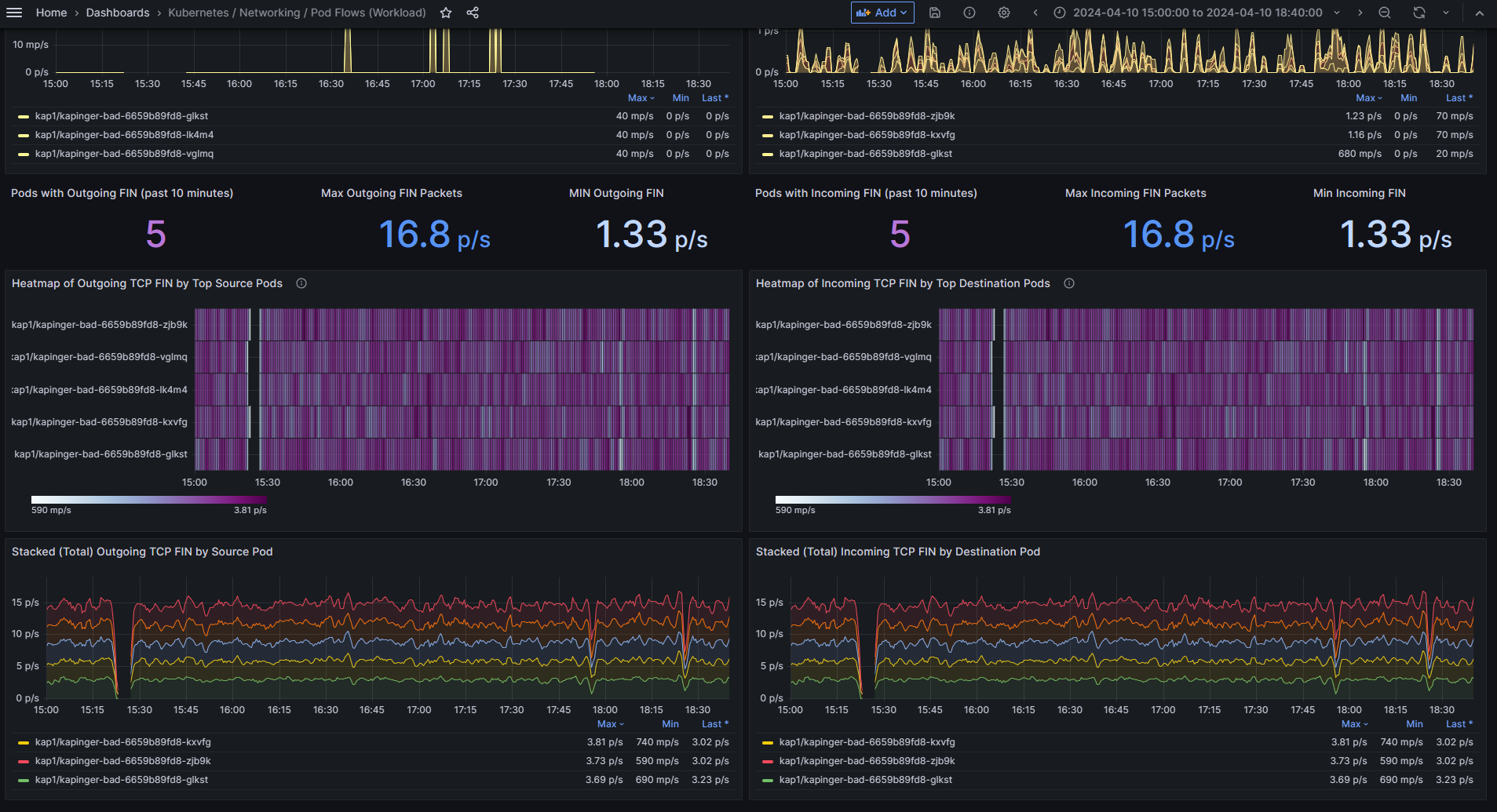Mark dashboard as favorite with star icon
The height and width of the screenshot is (812, 1497).
[446, 13]
